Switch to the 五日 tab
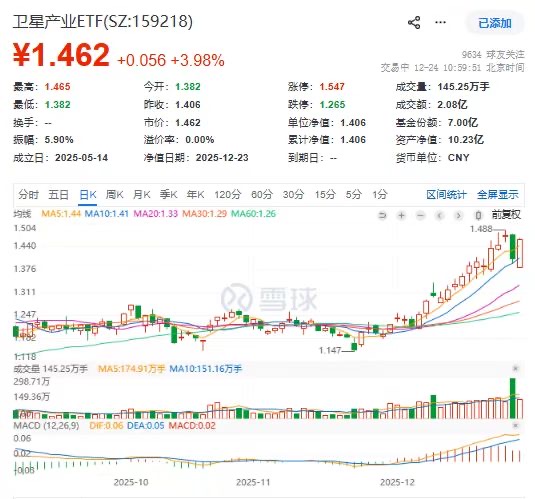Screen dimensions: 535x499 [x=58, y=195]
